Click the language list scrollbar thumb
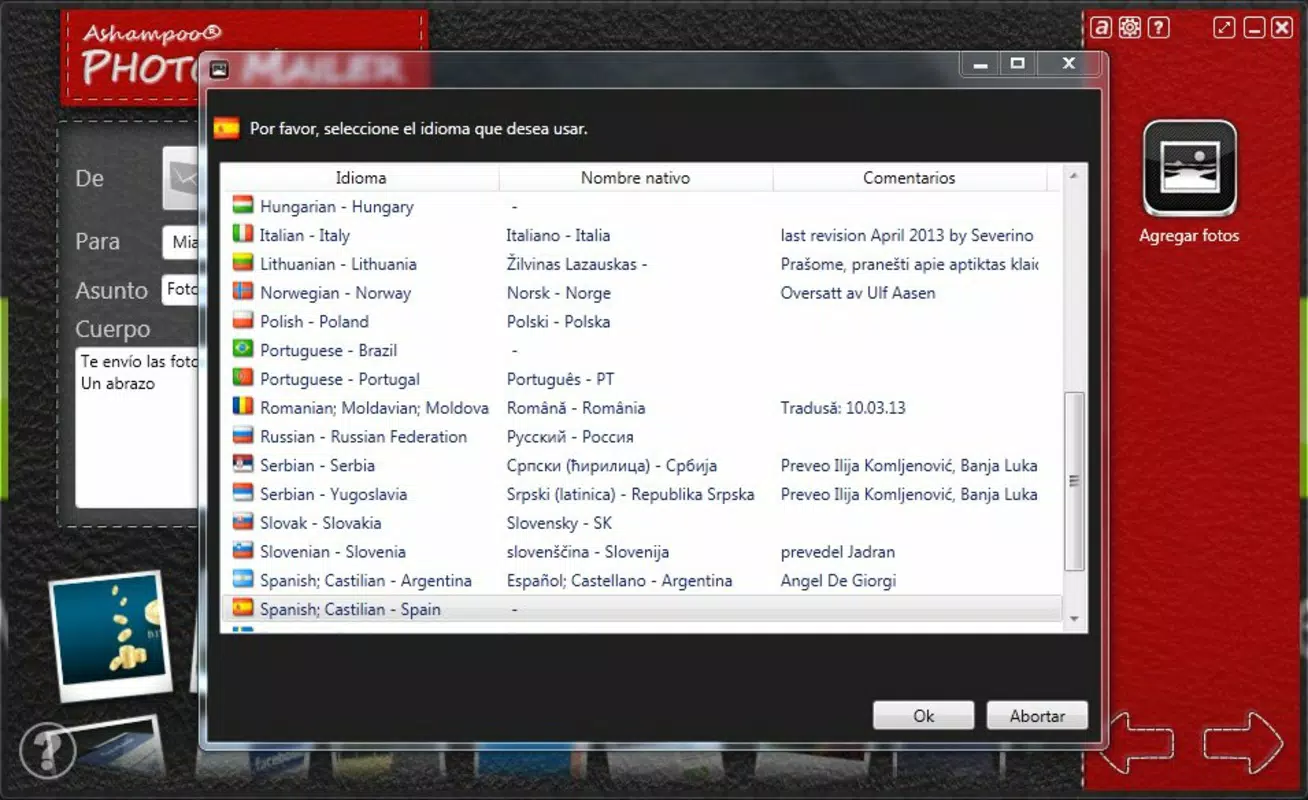The image size is (1308, 800). (x=1075, y=481)
